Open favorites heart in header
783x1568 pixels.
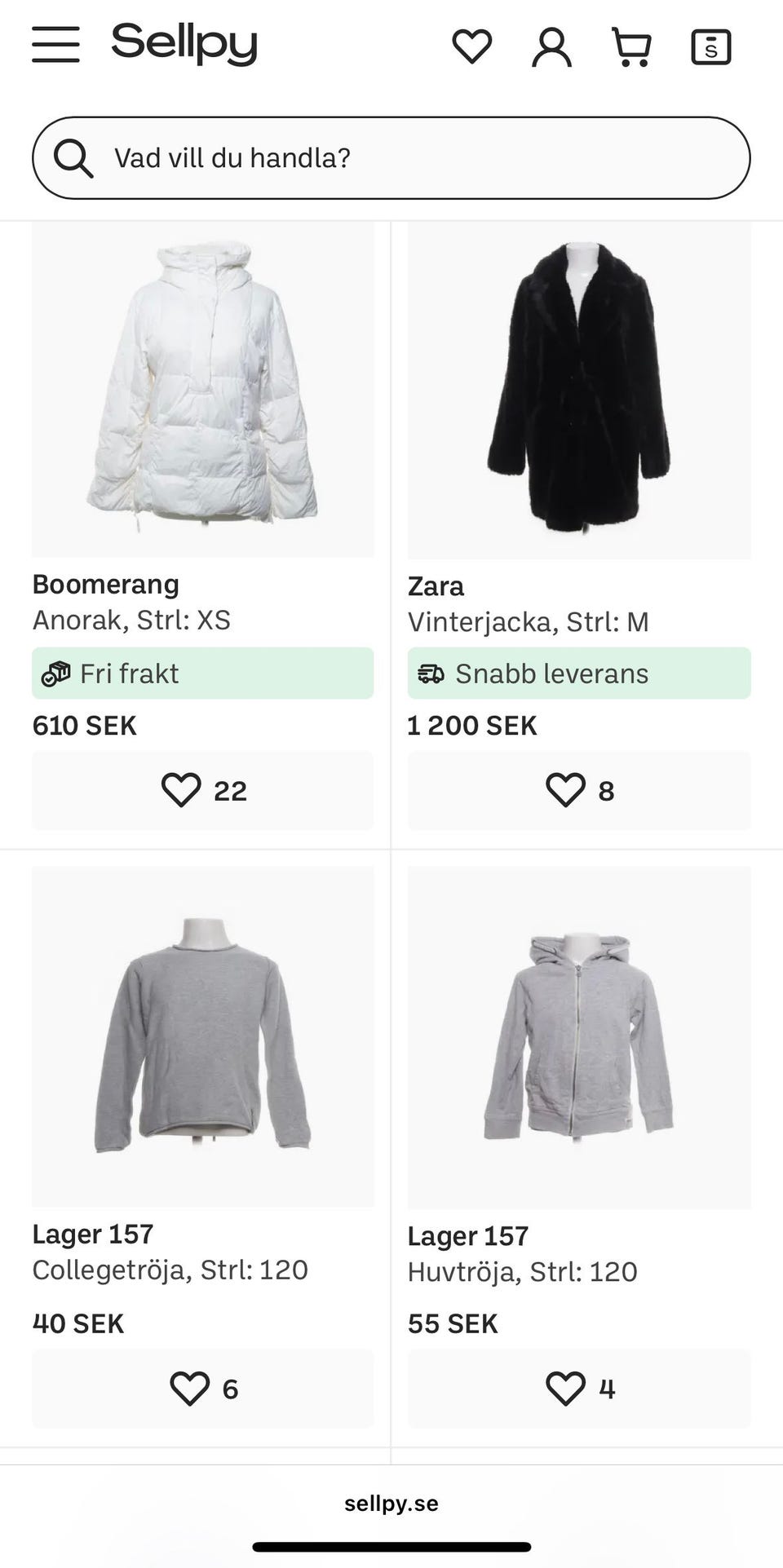[x=471, y=46]
